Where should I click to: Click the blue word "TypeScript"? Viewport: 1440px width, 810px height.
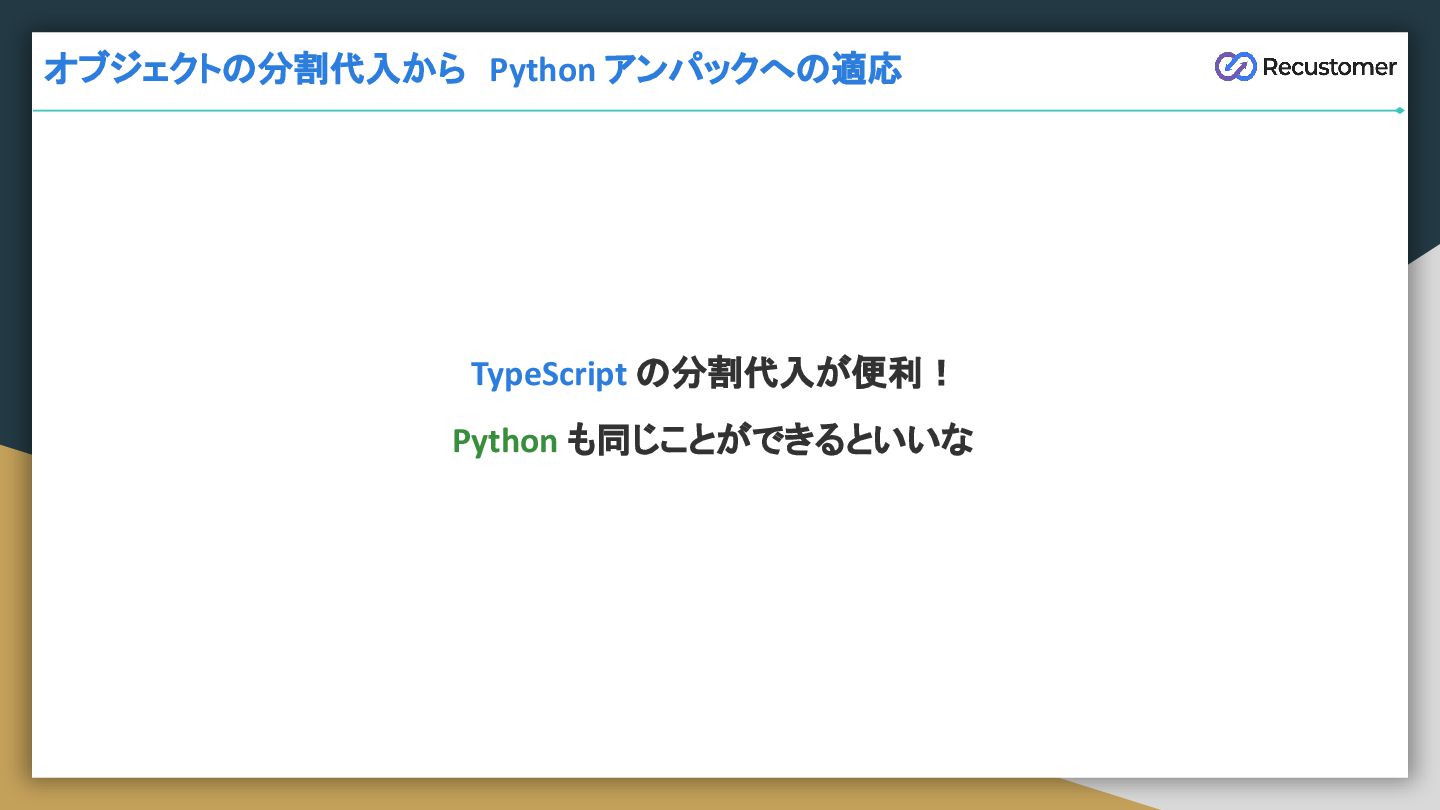tap(549, 375)
